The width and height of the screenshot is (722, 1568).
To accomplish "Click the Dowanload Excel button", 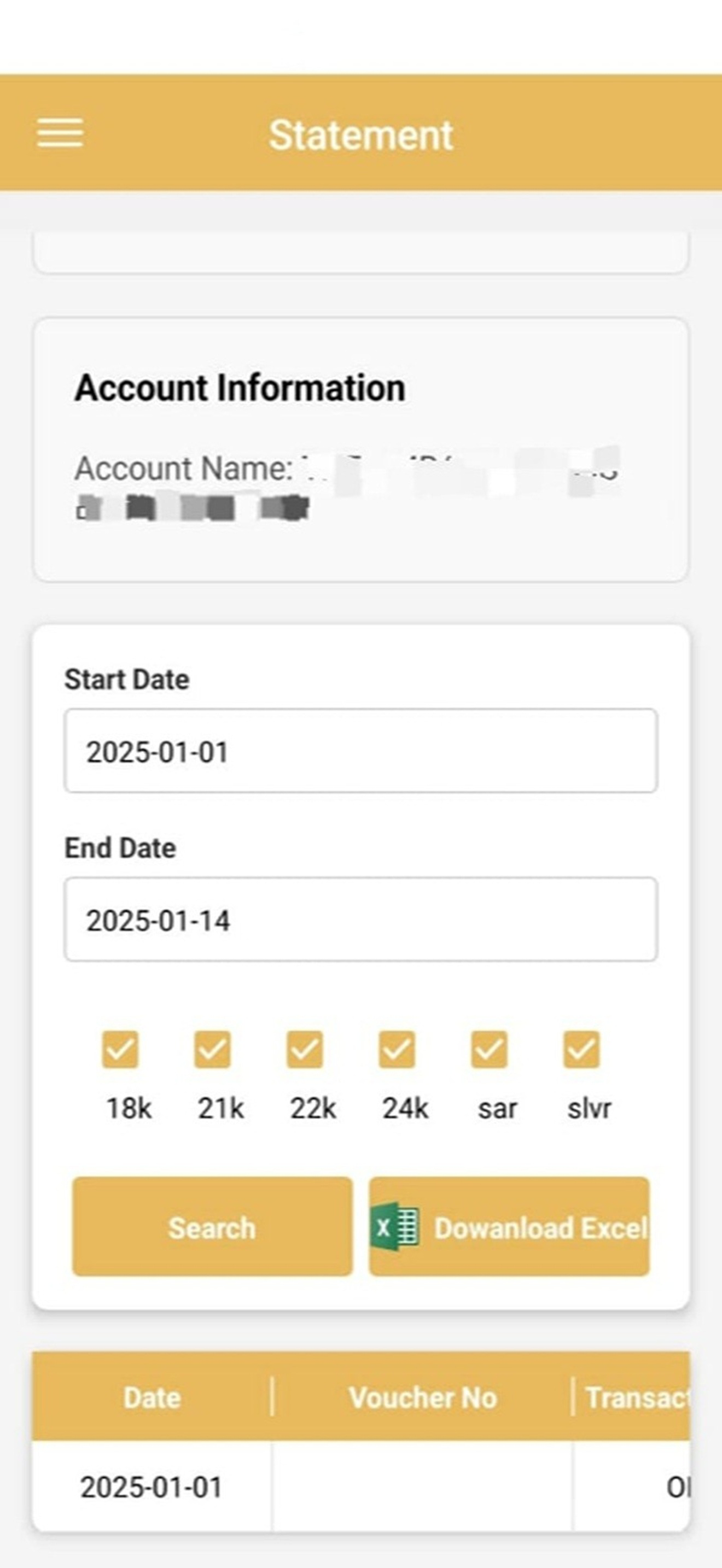I will point(510,1226).
